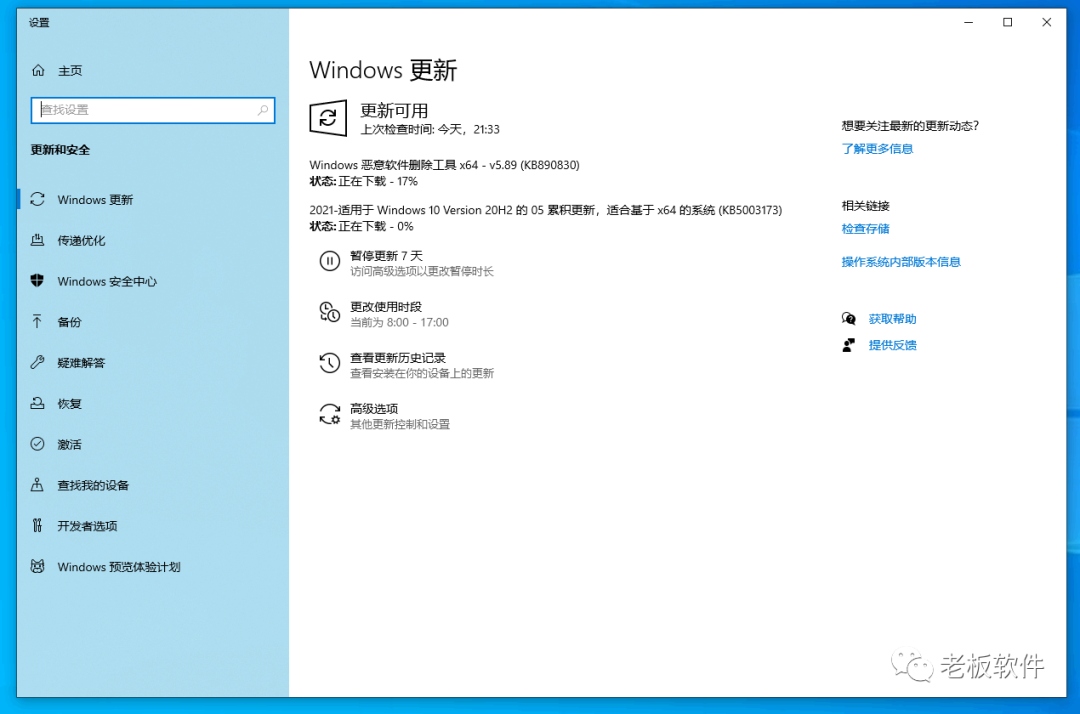Viewport: 1080px width, 714px height.
Task: Click 暂停更新 7 天 option
Action: pyautogui.click(x=386, y=255)
